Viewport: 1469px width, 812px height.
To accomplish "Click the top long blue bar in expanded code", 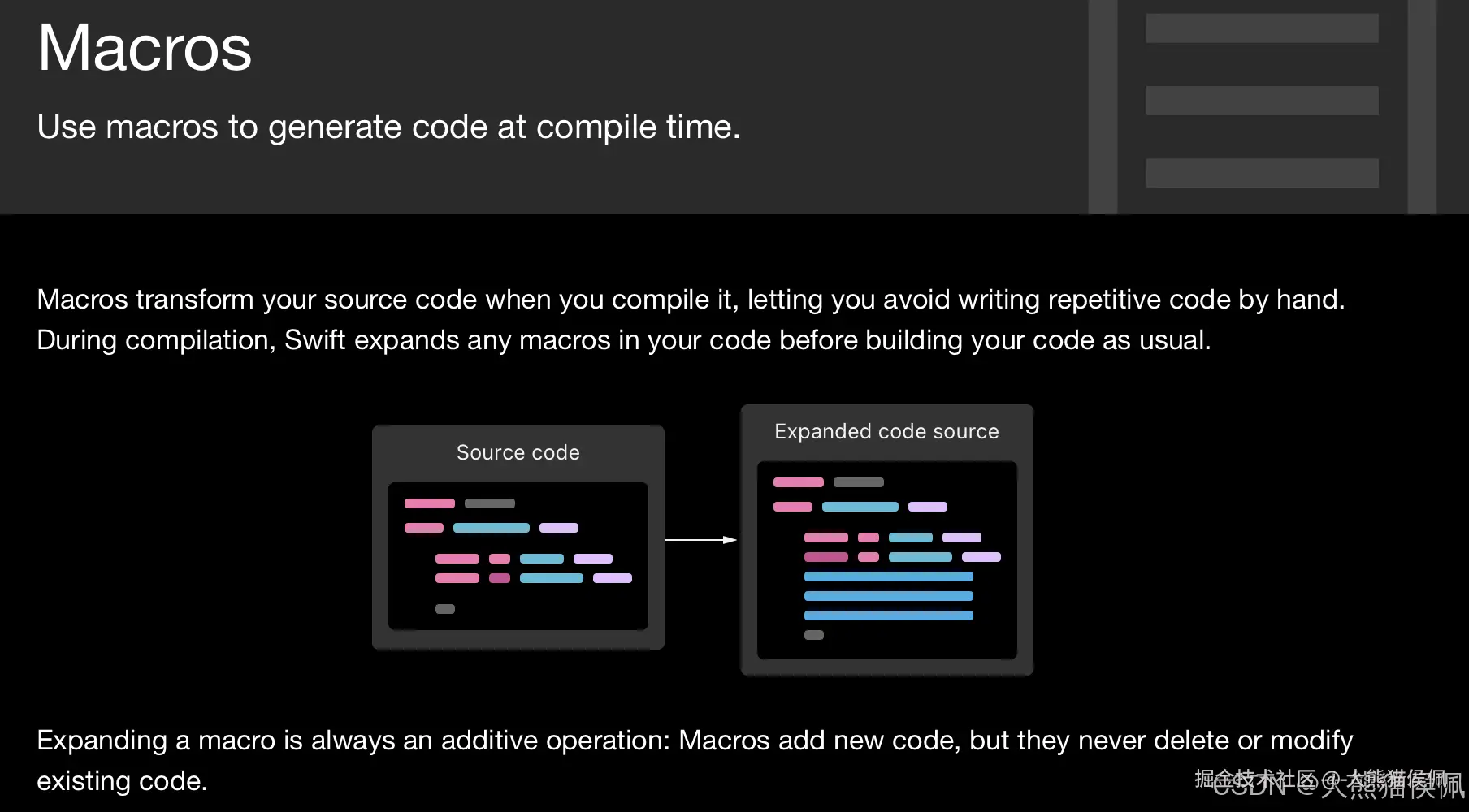I will (888, 577).
